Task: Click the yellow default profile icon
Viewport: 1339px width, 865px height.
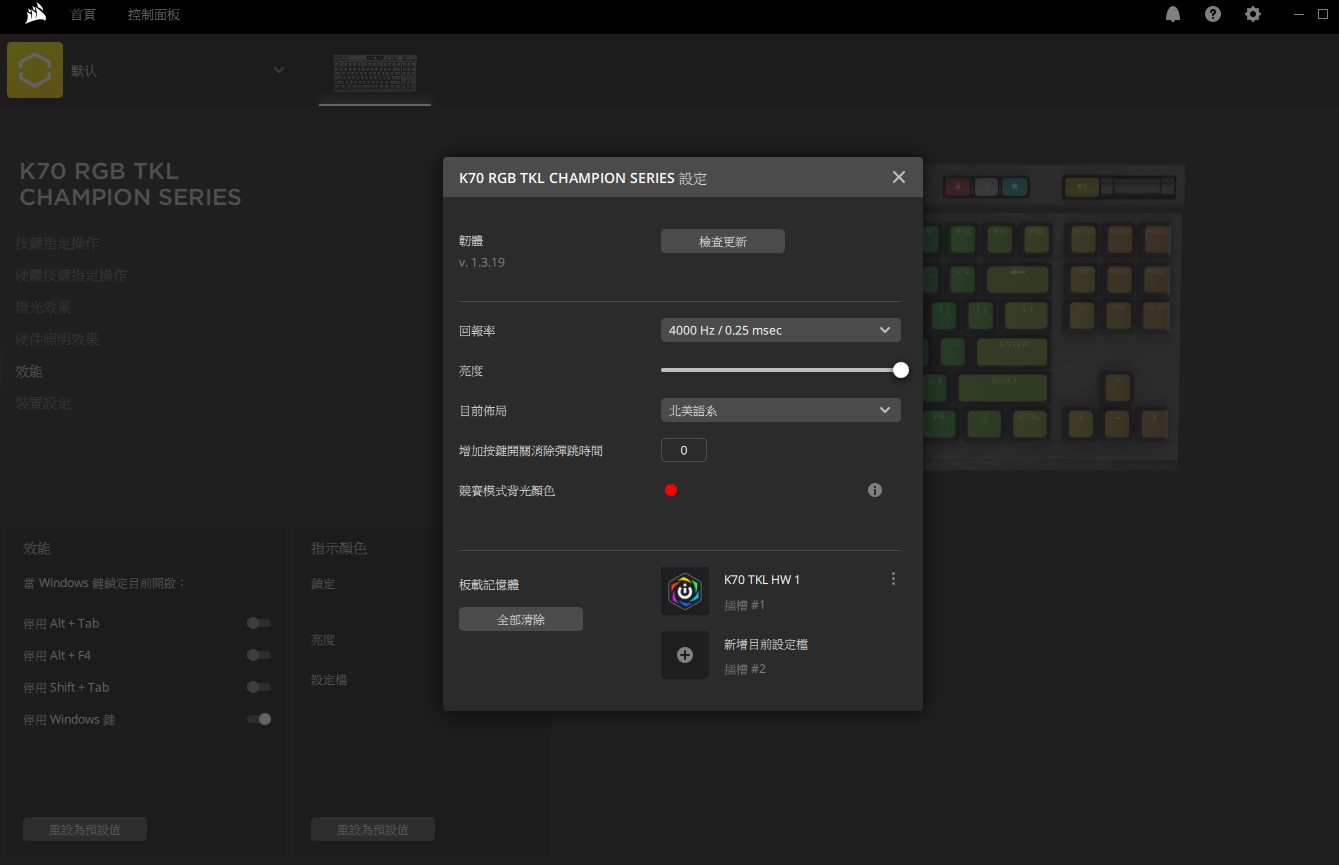Action: click(35, 70)
